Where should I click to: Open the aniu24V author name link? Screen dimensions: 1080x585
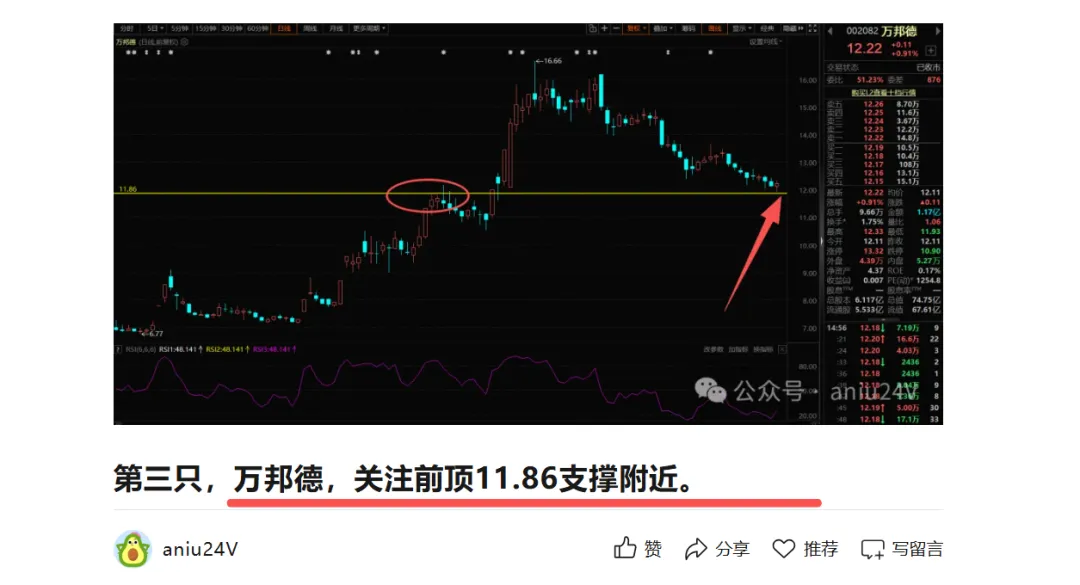[200, 549]
